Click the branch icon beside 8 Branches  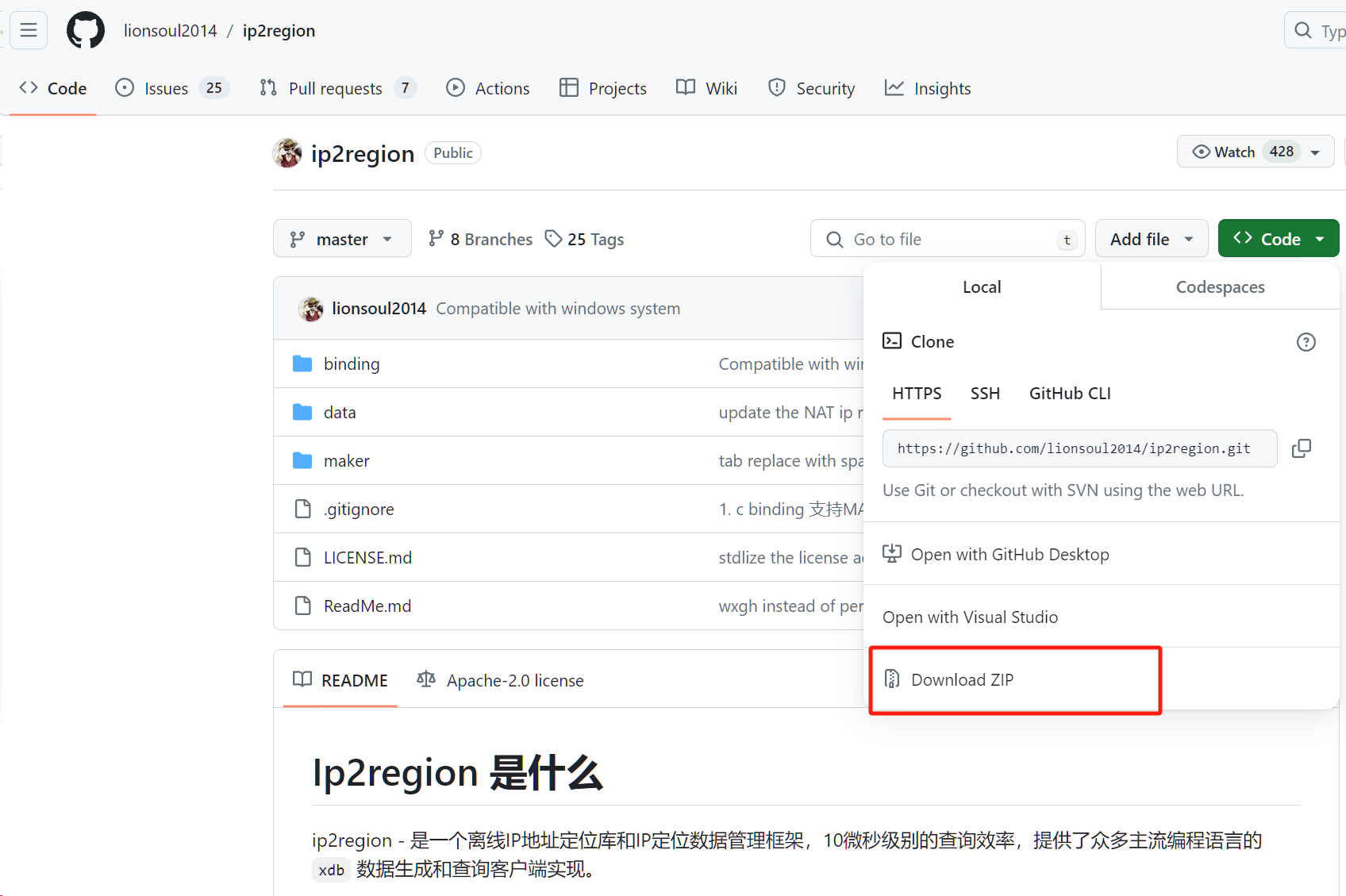click(x=436, y=239)
